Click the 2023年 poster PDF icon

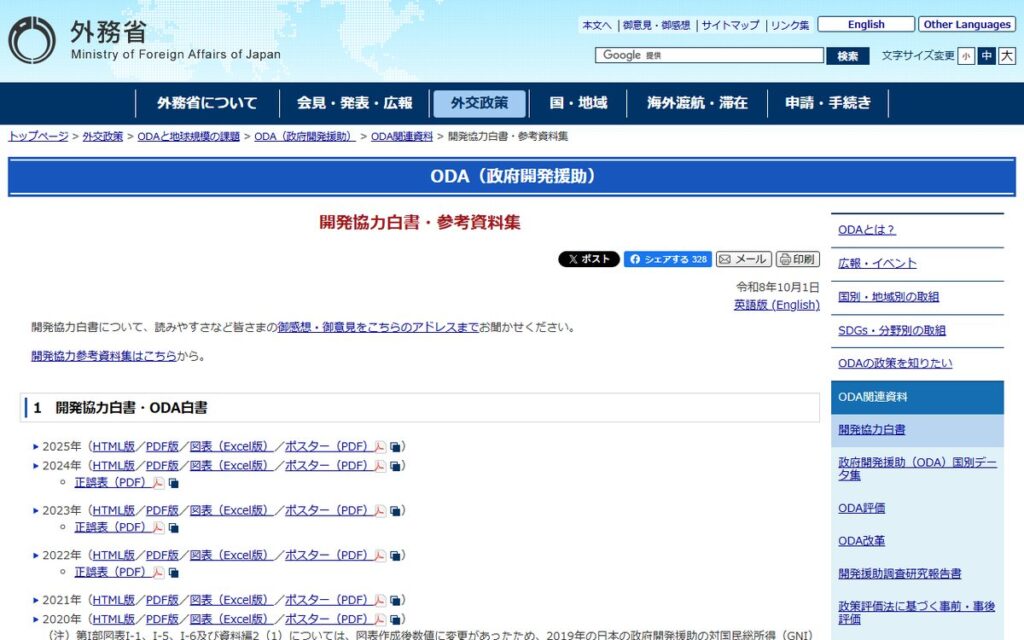coord(379,511)
